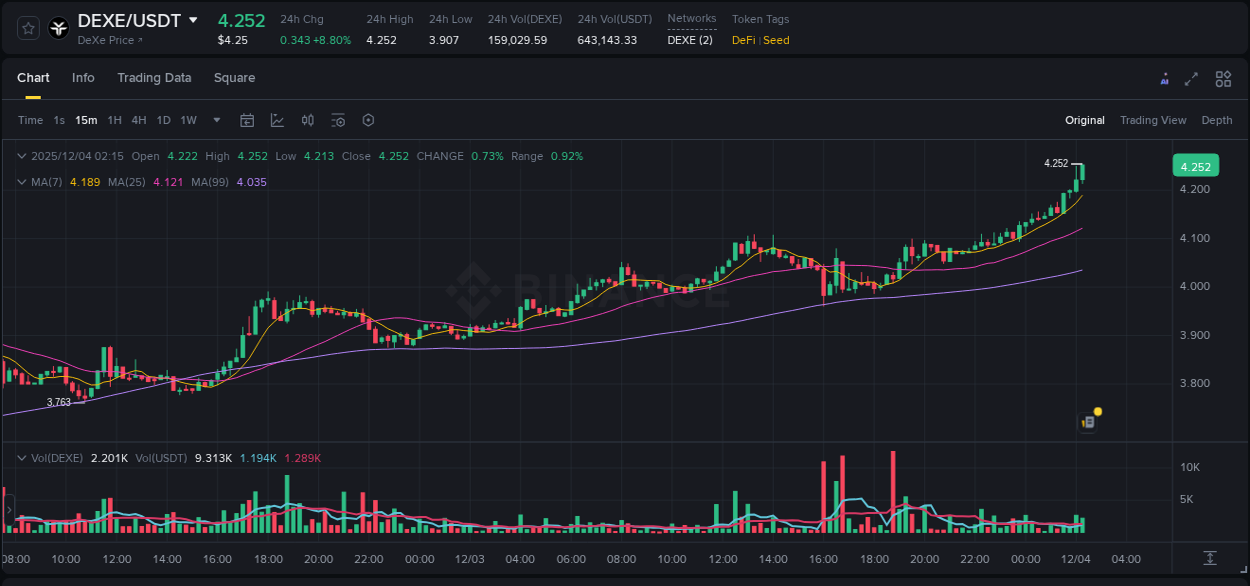Open the indicator settings icon
This screenshot has height=586, width=1250.
pyautogui.click(x=338, y=120)
